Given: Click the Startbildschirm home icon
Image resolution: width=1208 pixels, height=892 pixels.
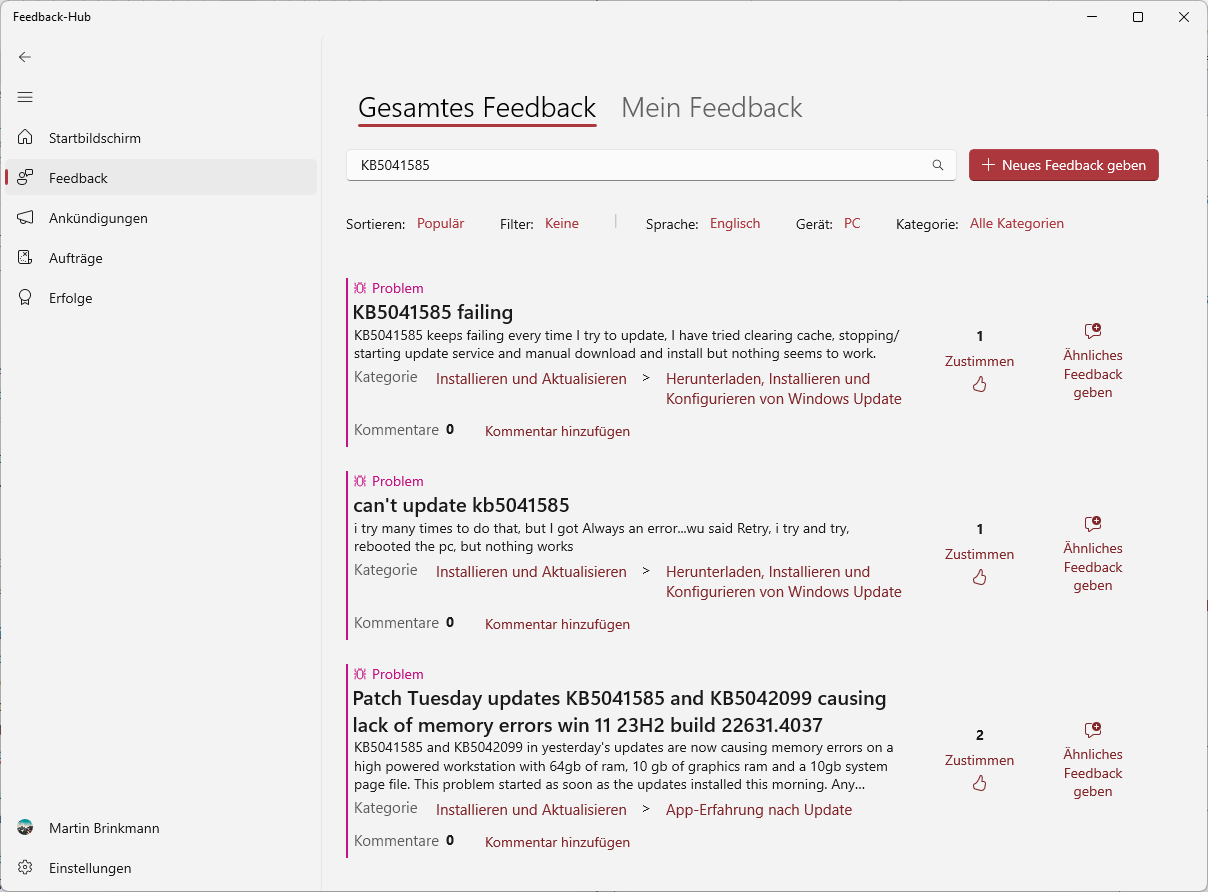Looking at the screenshot, I should click(x=25, y=137).
